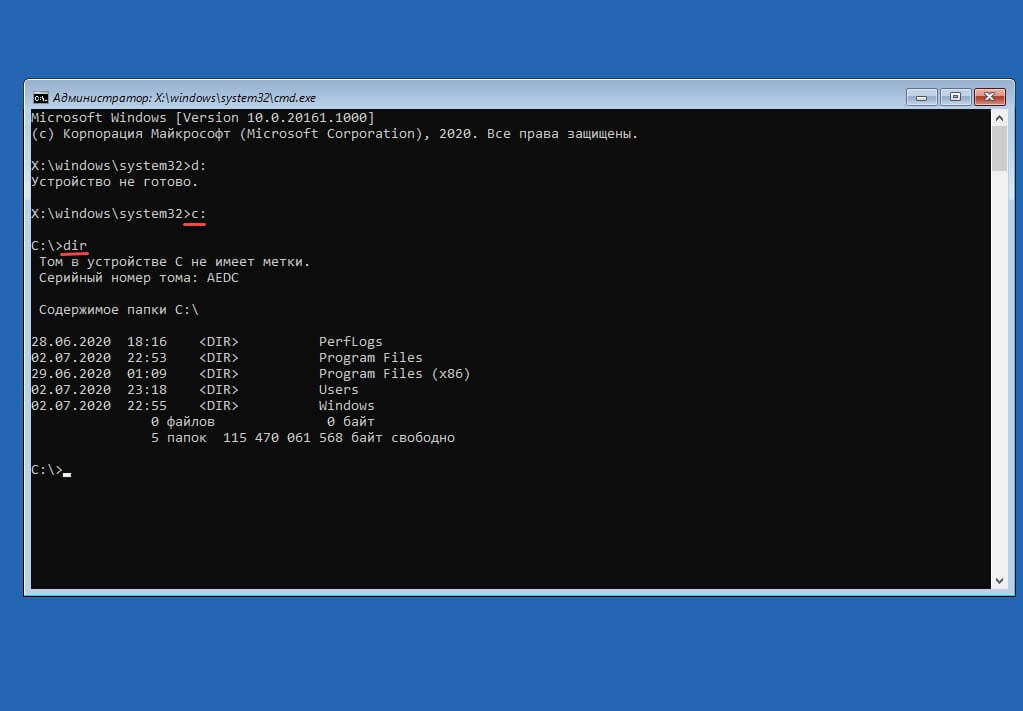Viewport: 1023px width, 711px height.
Task: Click the underlined dir command text
Action: (x=75, y=246)
